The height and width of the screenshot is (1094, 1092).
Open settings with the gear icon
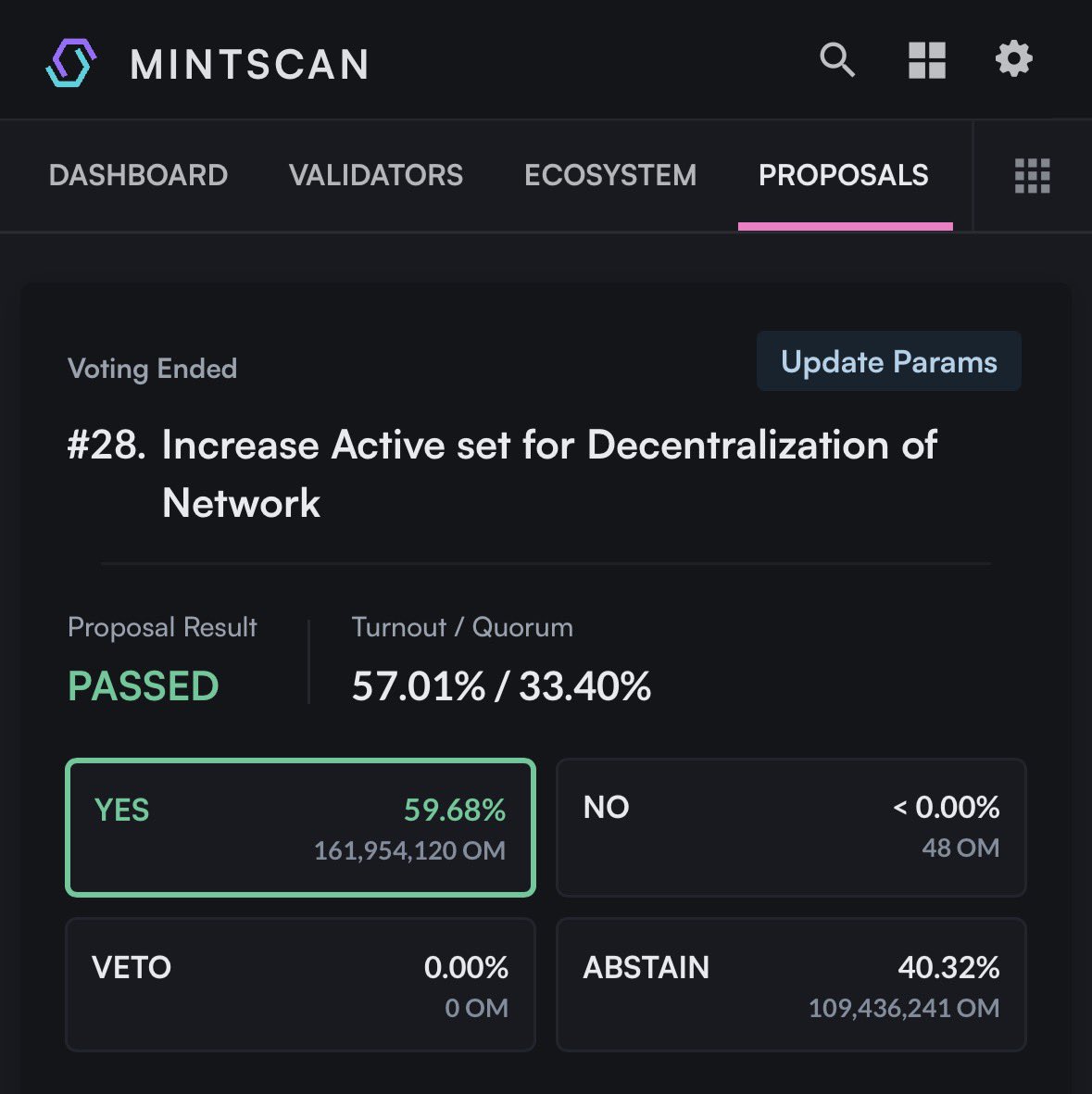(1013, 59)
